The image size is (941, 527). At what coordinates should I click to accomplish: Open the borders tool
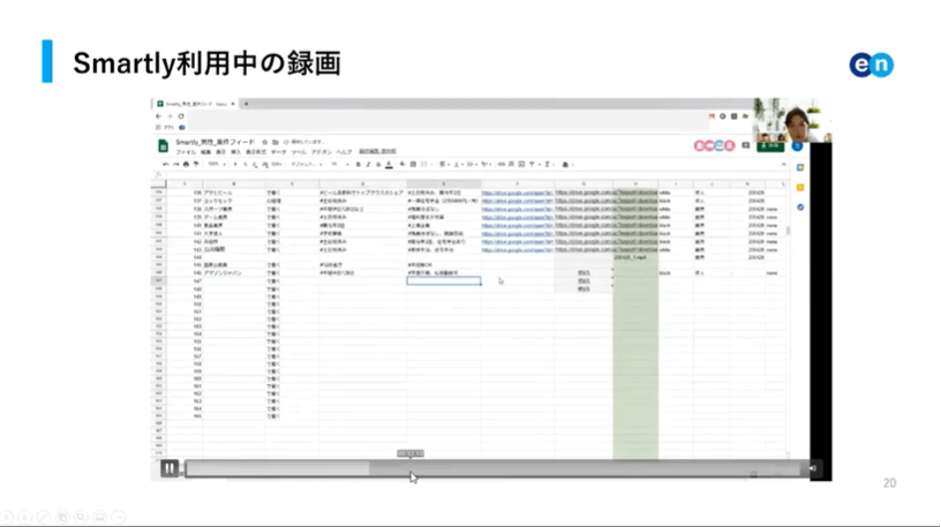413,164
